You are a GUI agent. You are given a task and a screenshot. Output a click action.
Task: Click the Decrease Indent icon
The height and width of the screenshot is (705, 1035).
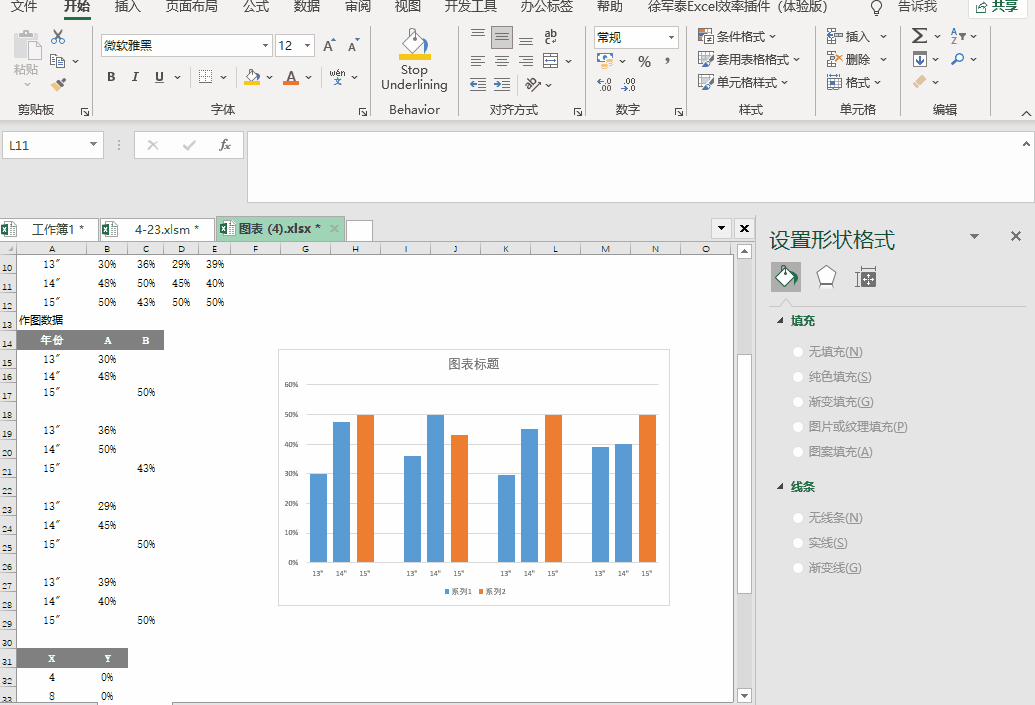click(x=478, y=84)
